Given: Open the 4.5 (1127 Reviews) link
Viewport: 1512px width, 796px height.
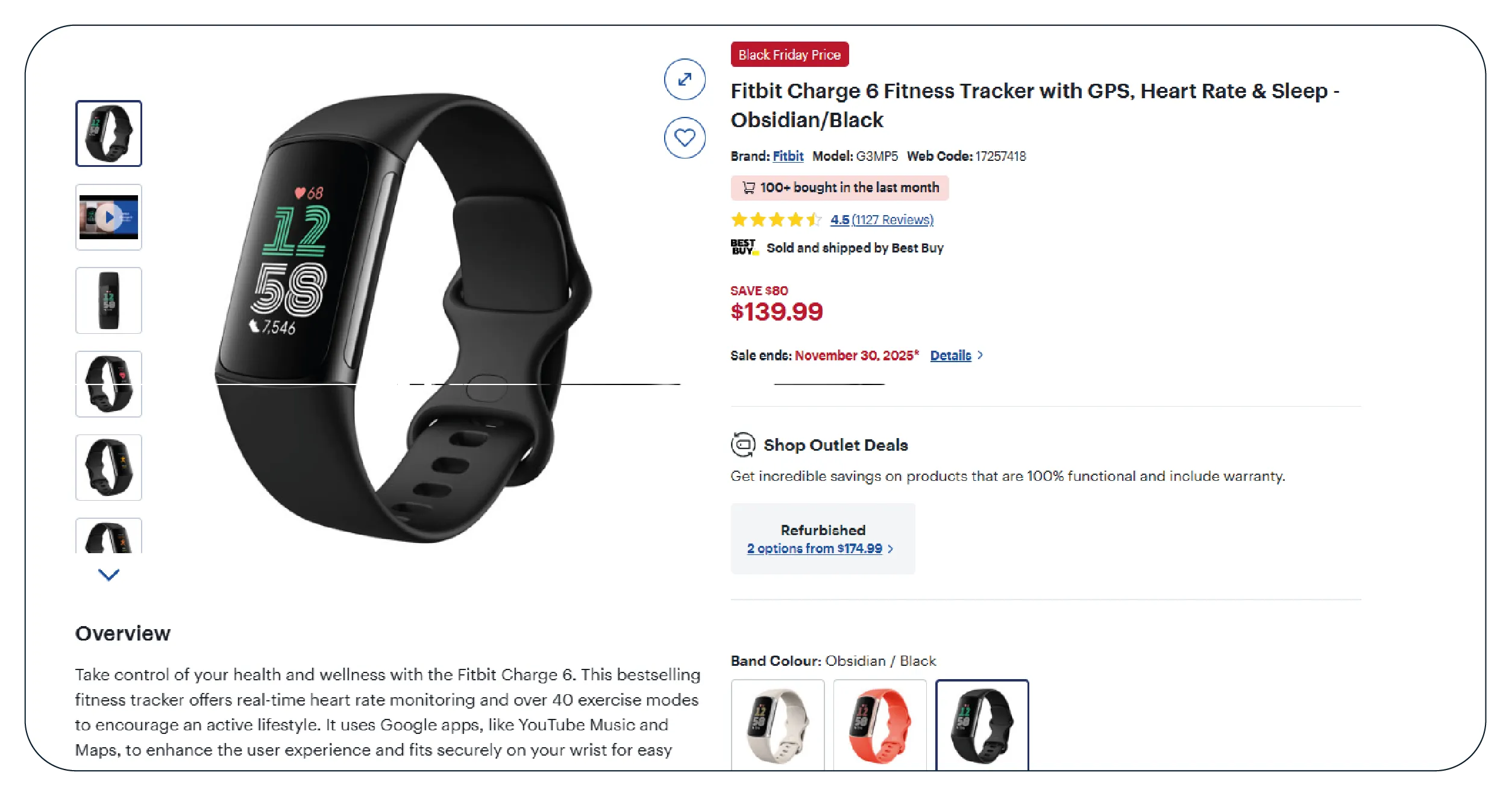Looking at the screenshot, I should [x=882, y=219].
